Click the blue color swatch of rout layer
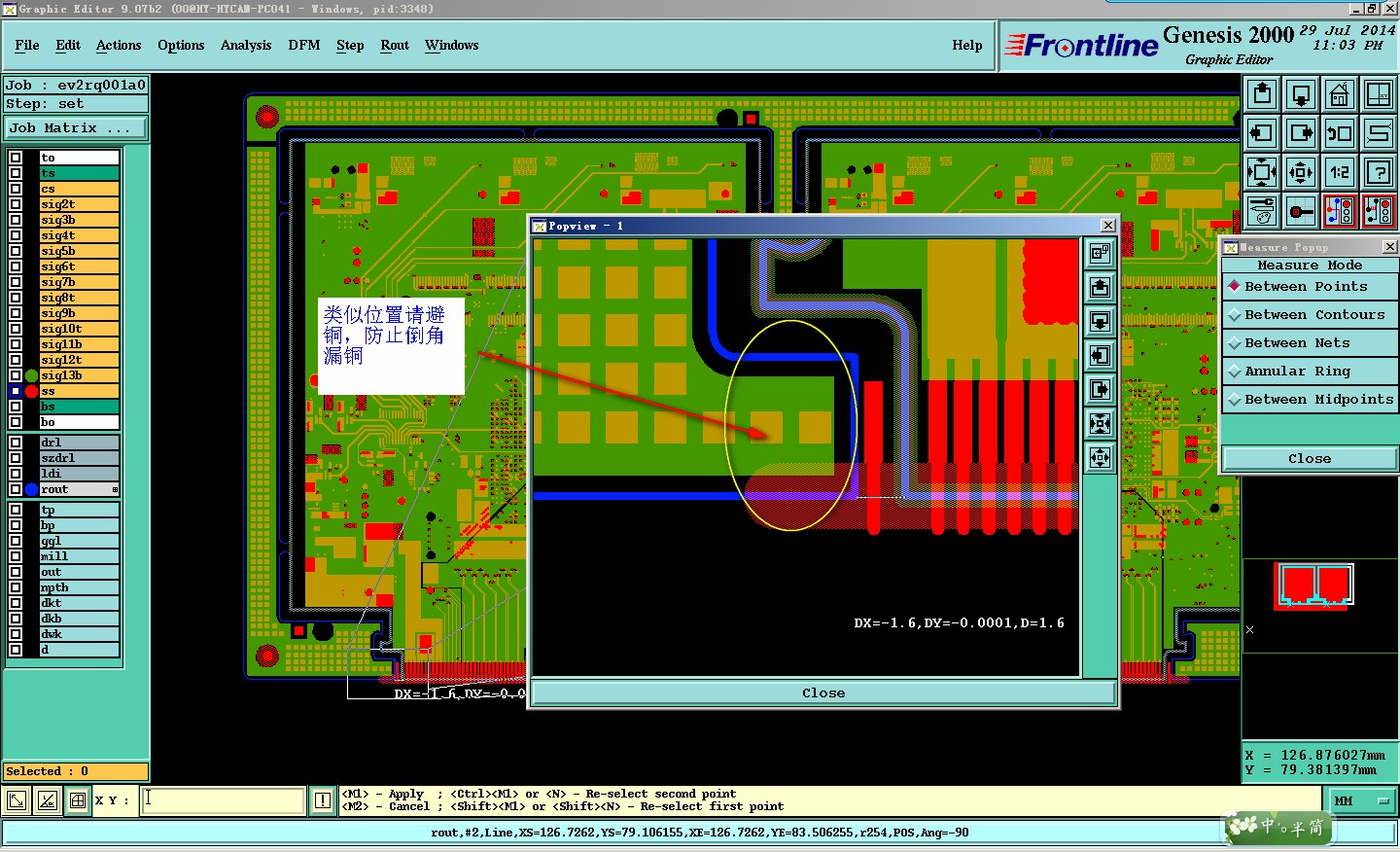The width and height of the screenshot is (1400, 852). (x=31, y=489)
